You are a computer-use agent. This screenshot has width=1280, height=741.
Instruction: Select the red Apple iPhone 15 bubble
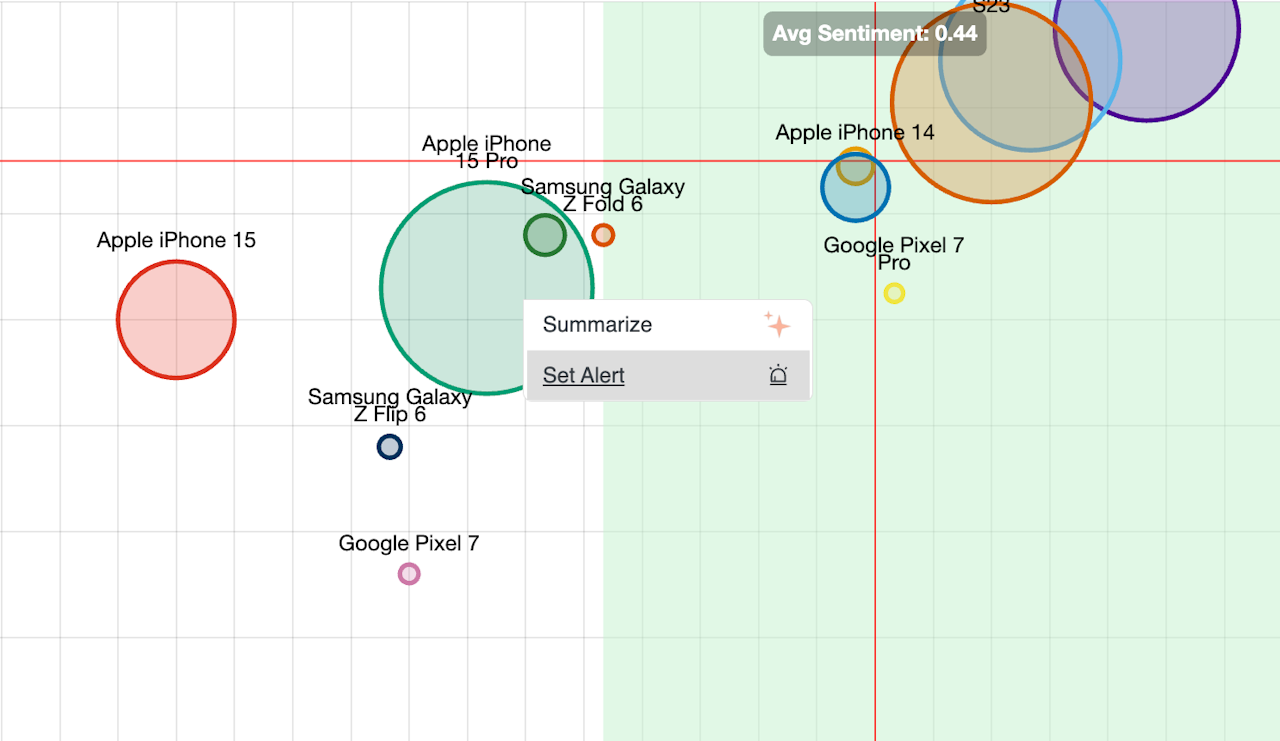[176, 320]
